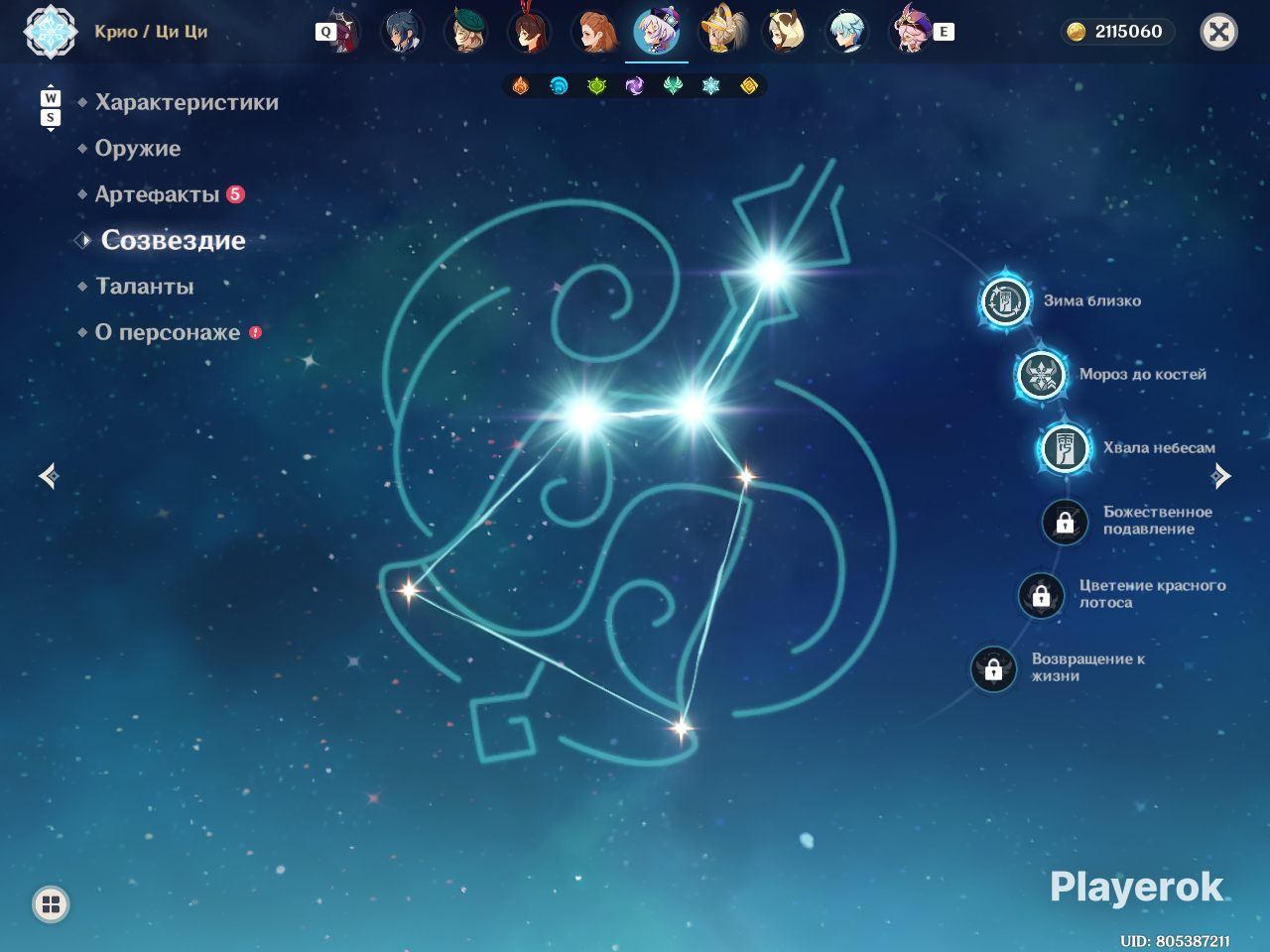The height and width of the screenshot is (952, 1270).
Task: Pick the red-bow brunette character portrait
Action: click(530, 32)
